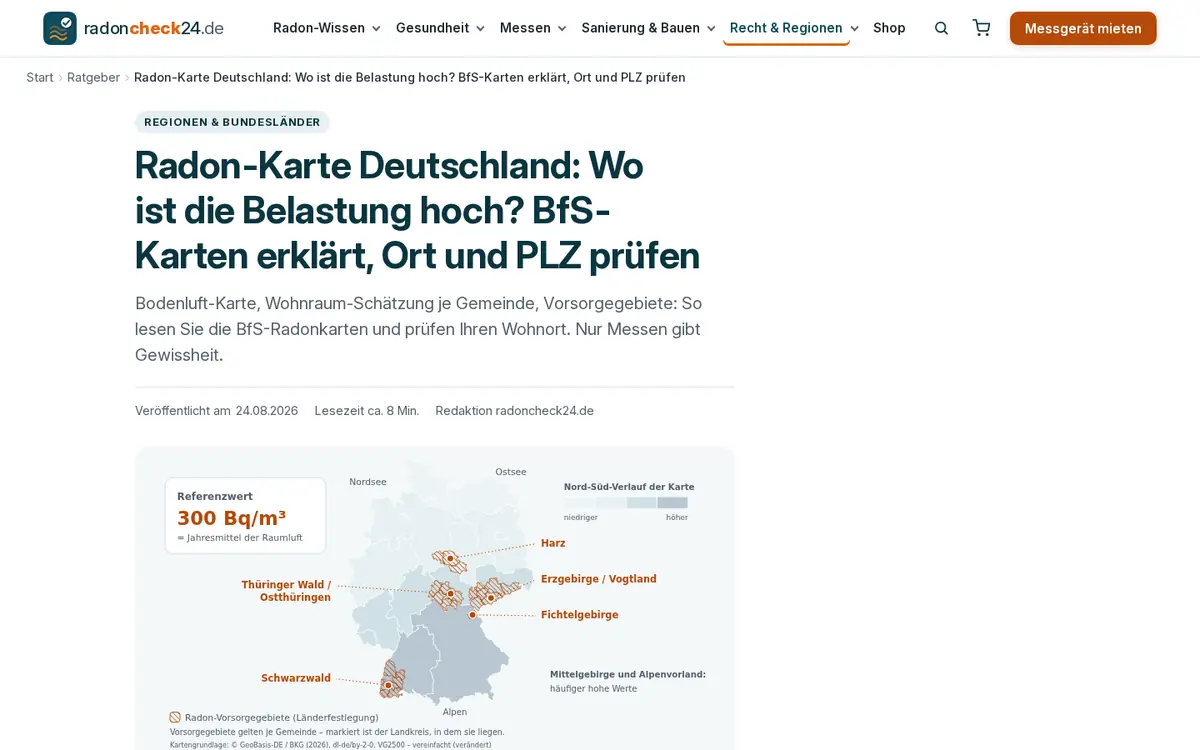The width and height of the screenshot is (1200, 750).
Task: Click the darkest 'höher' legend swatch
Action: pos(672,503)
